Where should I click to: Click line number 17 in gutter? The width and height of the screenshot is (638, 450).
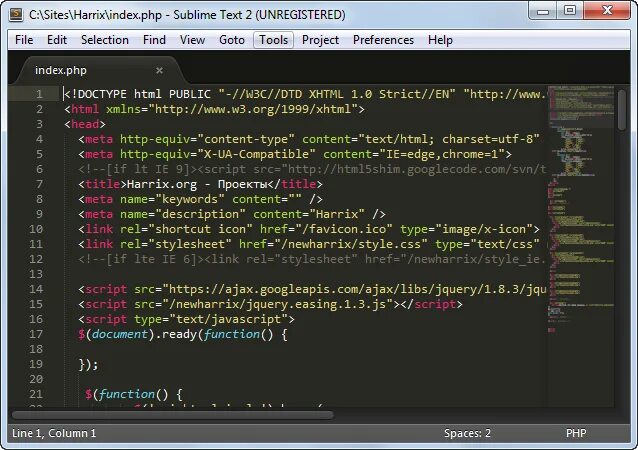pos(36,334)
